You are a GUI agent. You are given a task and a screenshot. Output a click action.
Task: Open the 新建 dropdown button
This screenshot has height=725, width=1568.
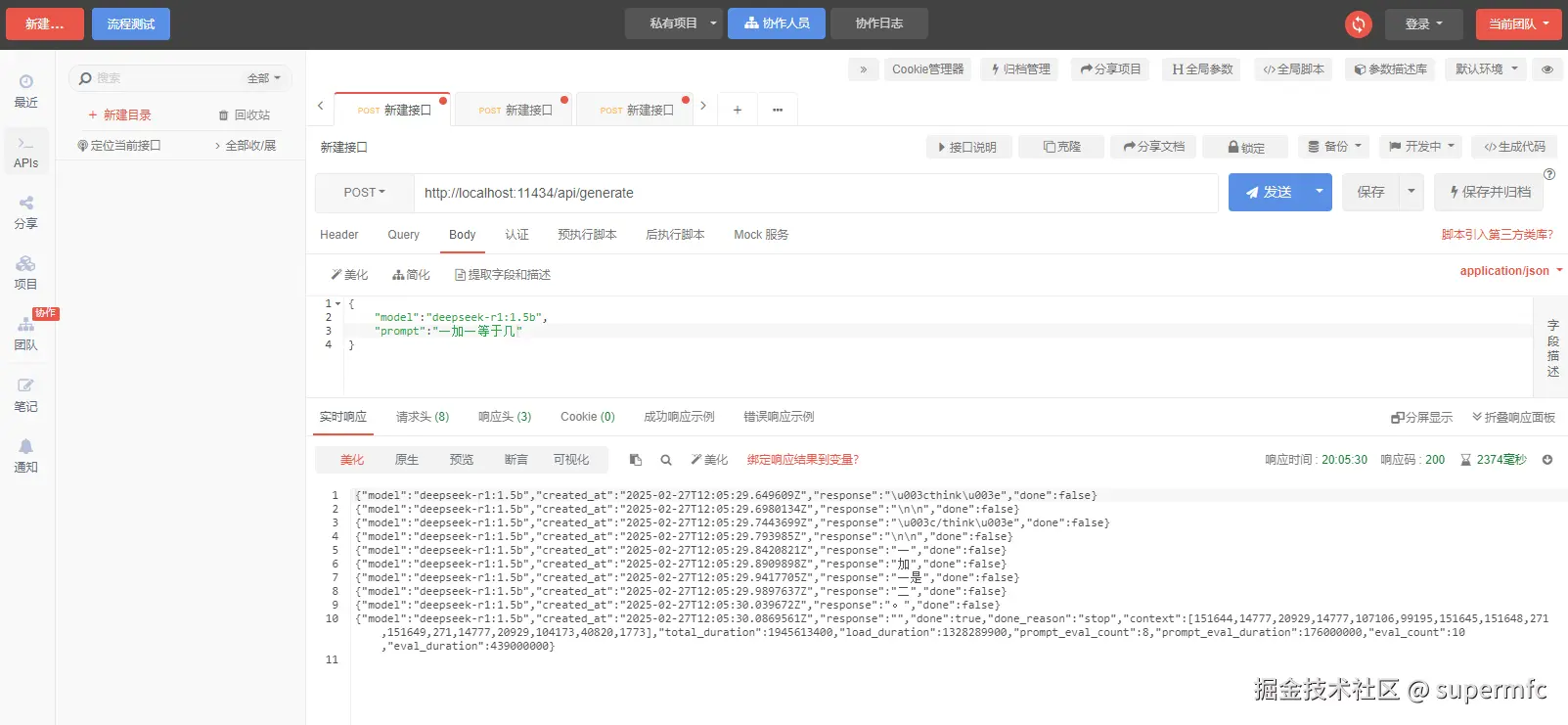tap(44, 24)
